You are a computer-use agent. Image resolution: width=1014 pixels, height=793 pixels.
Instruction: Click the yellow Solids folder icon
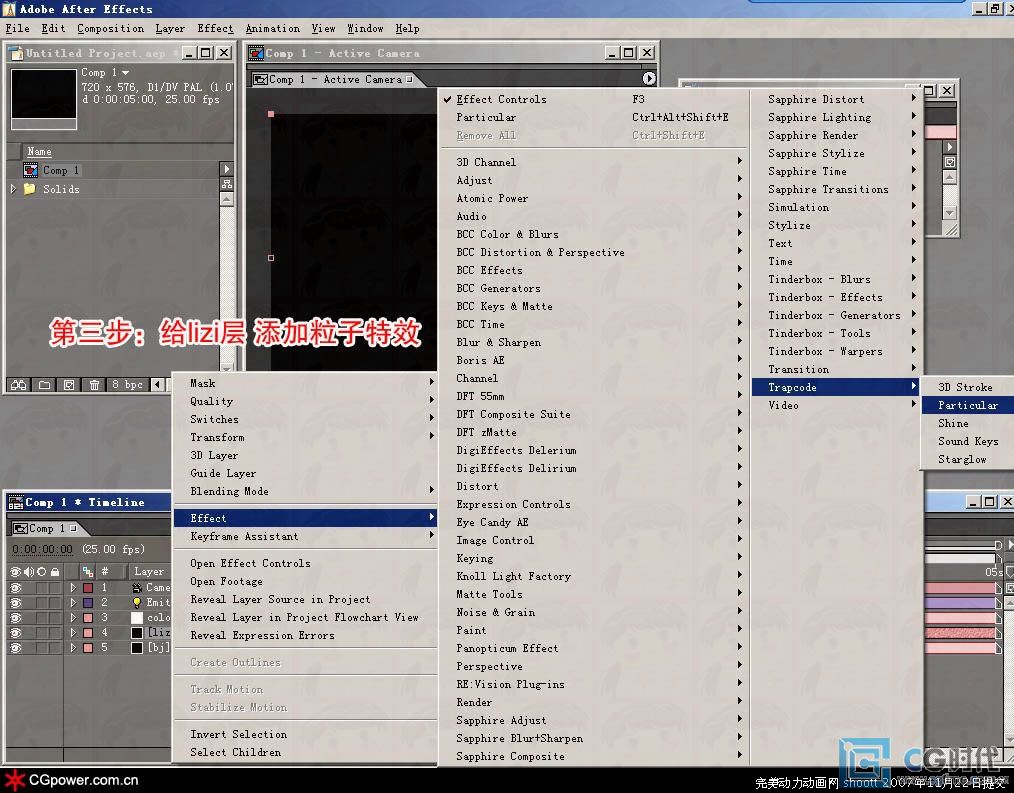click(x=30, y=189)
